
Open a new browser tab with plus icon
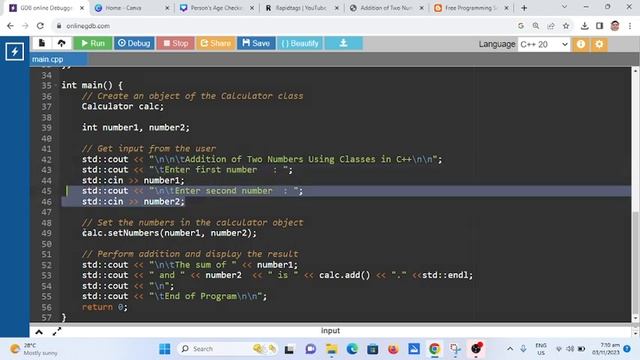click(x=524, y=8)
